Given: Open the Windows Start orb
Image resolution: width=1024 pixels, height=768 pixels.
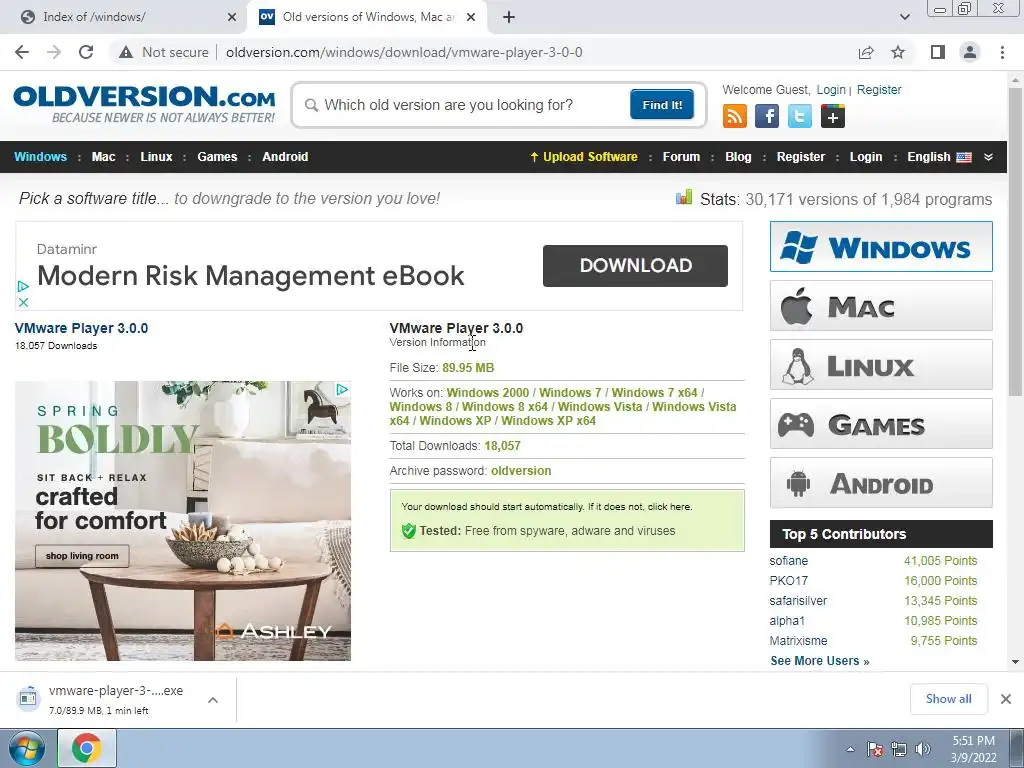Looking at the screenshot, I should coord(27,748).
